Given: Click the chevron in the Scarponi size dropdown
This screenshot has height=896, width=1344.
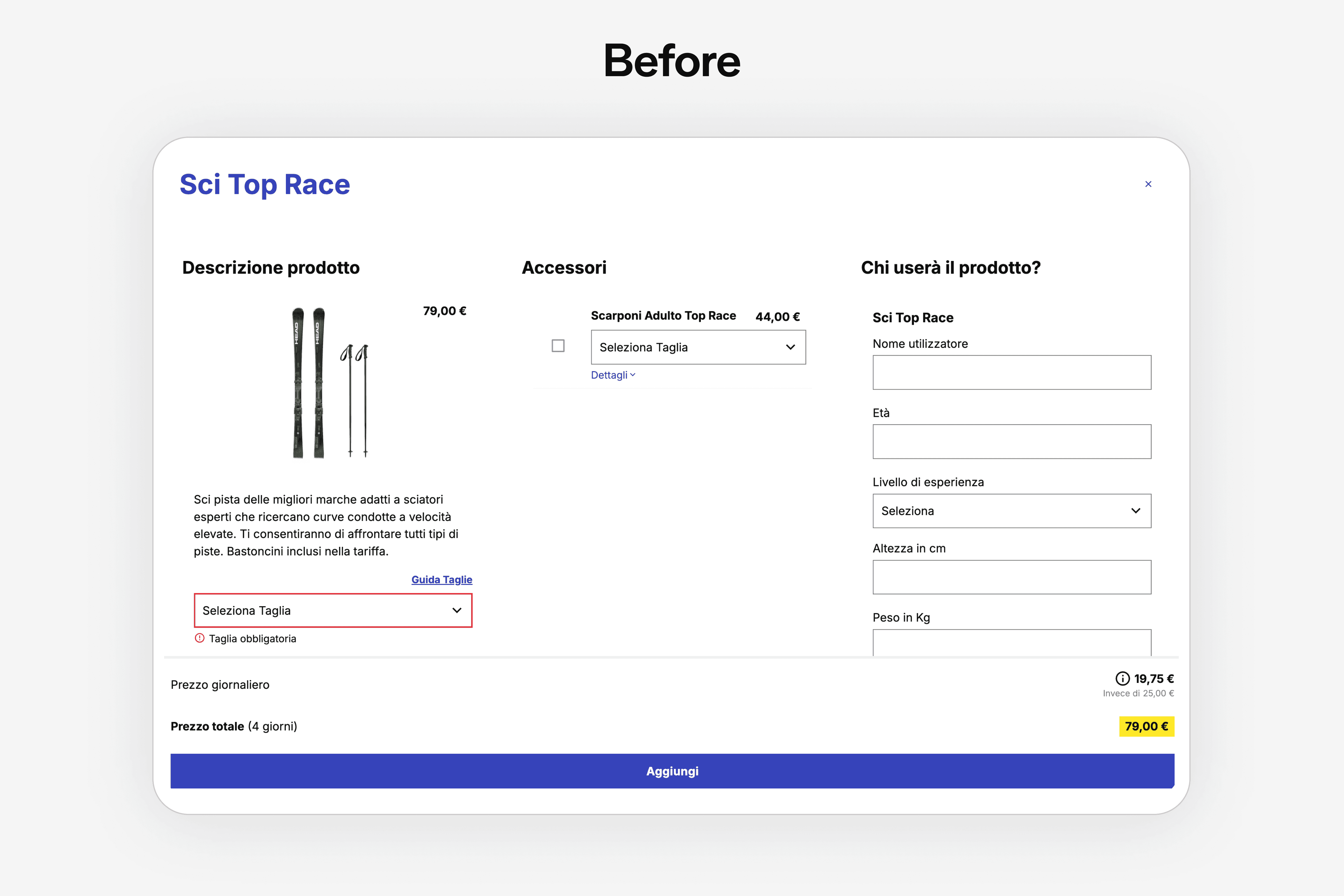Looking at the screenshot, I should tap(790, 347).
